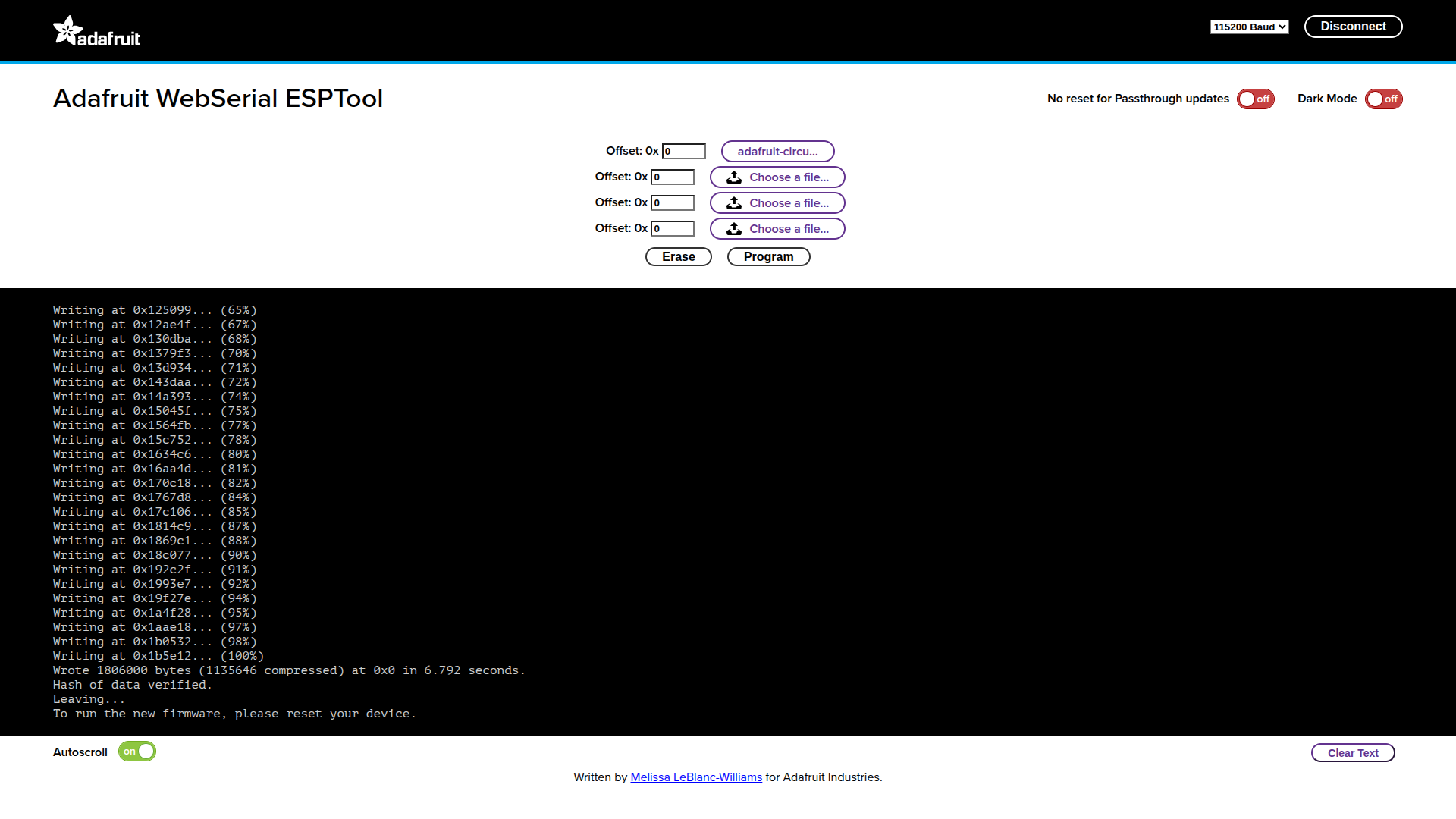This screenshot has height=819, width=1456.
Task: Click the Erase button
Action: pos(678,257)
